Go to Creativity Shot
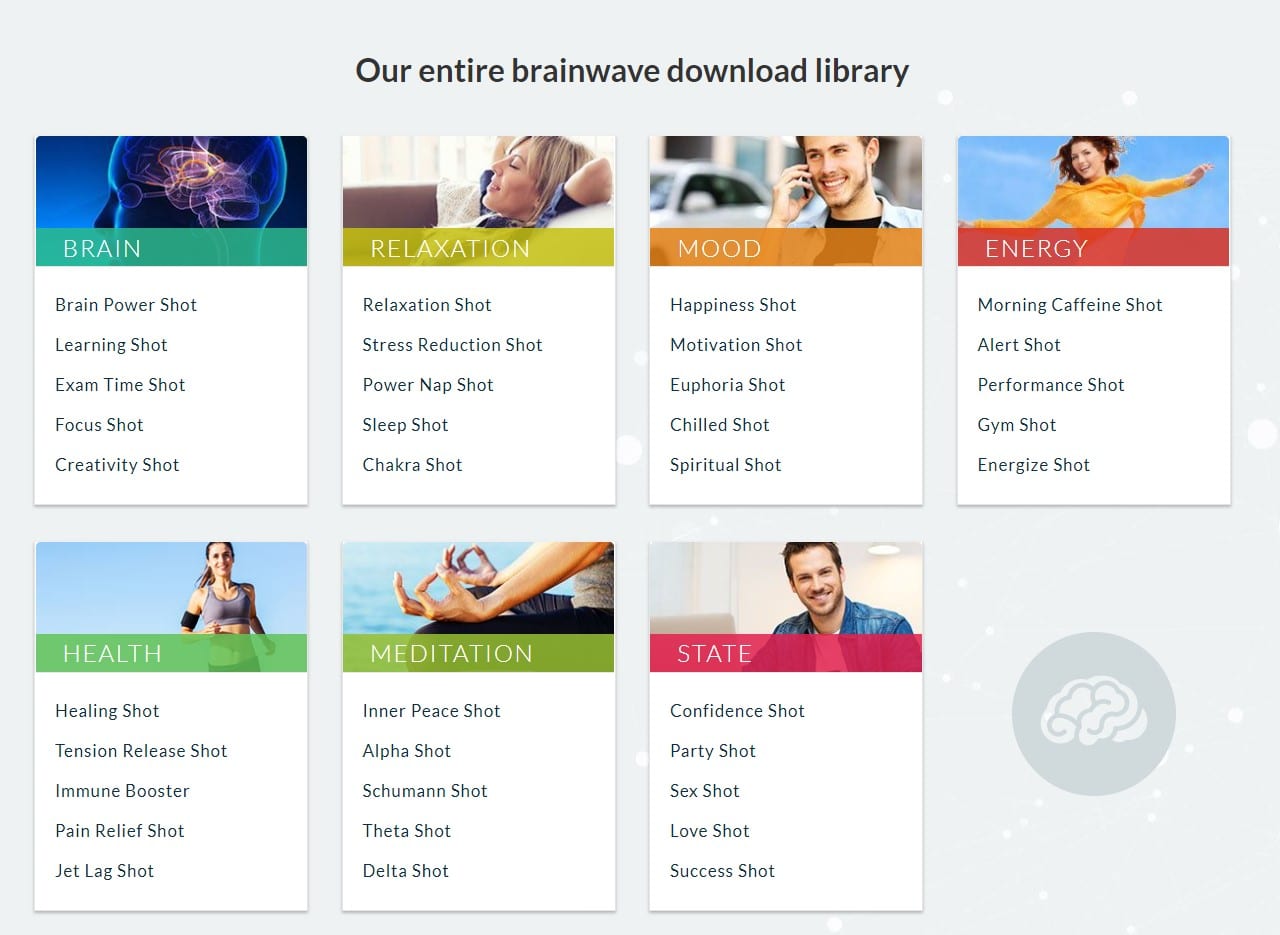The width and height of the screenshot is (1280, 935). tap(117, 465)
